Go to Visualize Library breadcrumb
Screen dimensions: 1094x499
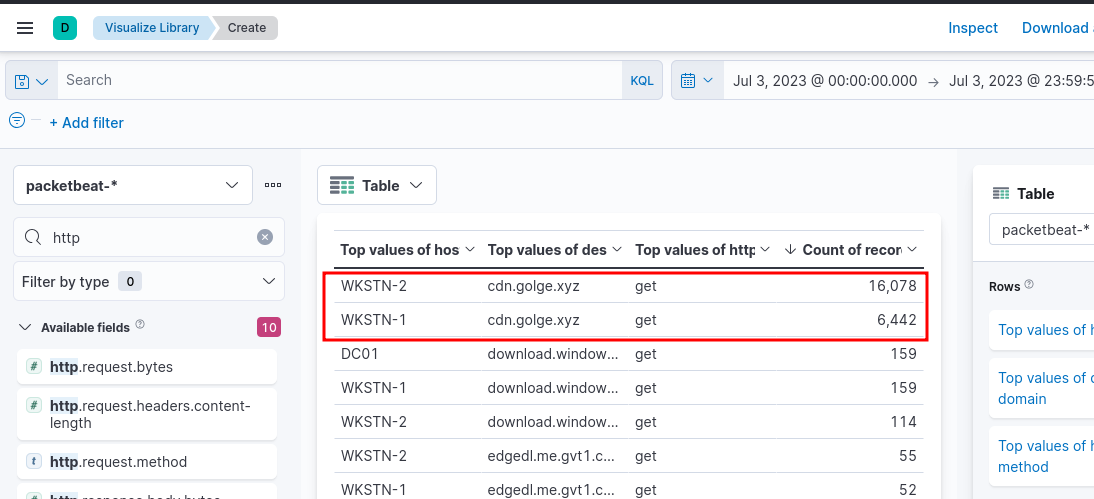(x=151, y=28)
